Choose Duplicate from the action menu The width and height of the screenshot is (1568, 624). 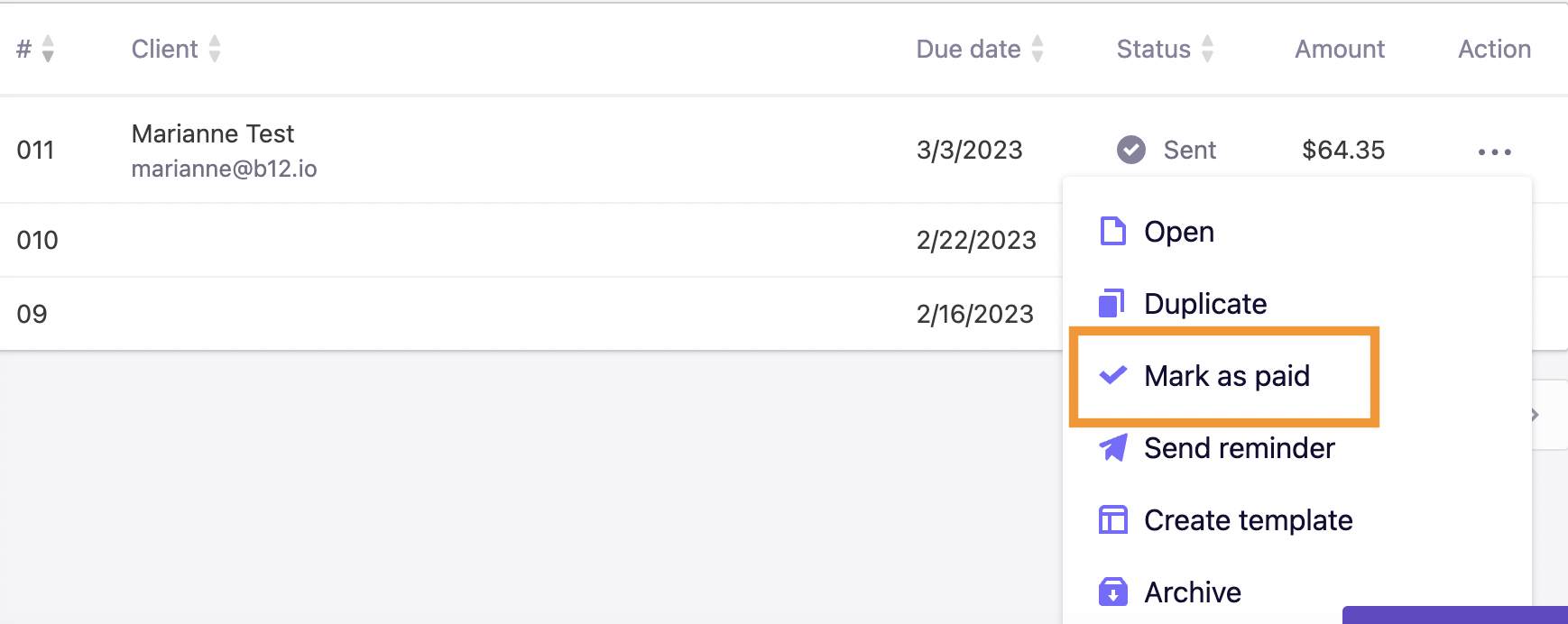(1205, 304)
